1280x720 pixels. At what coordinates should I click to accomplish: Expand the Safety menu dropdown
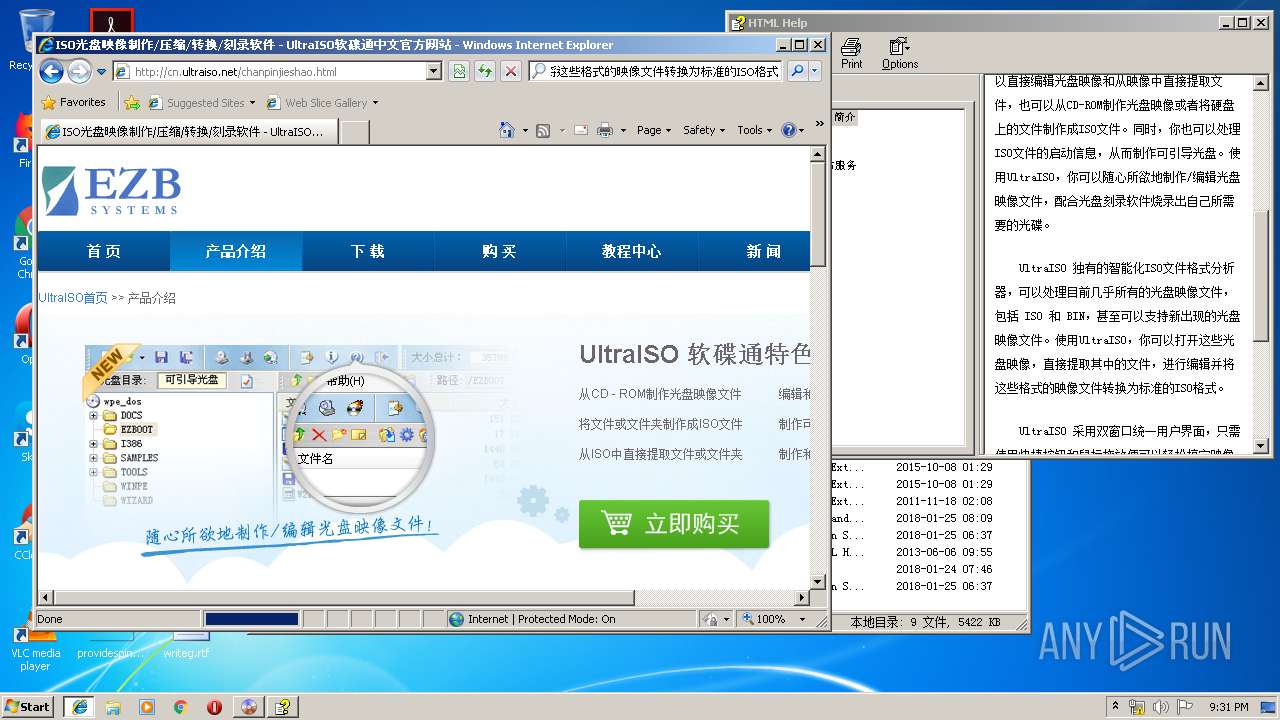704,130
